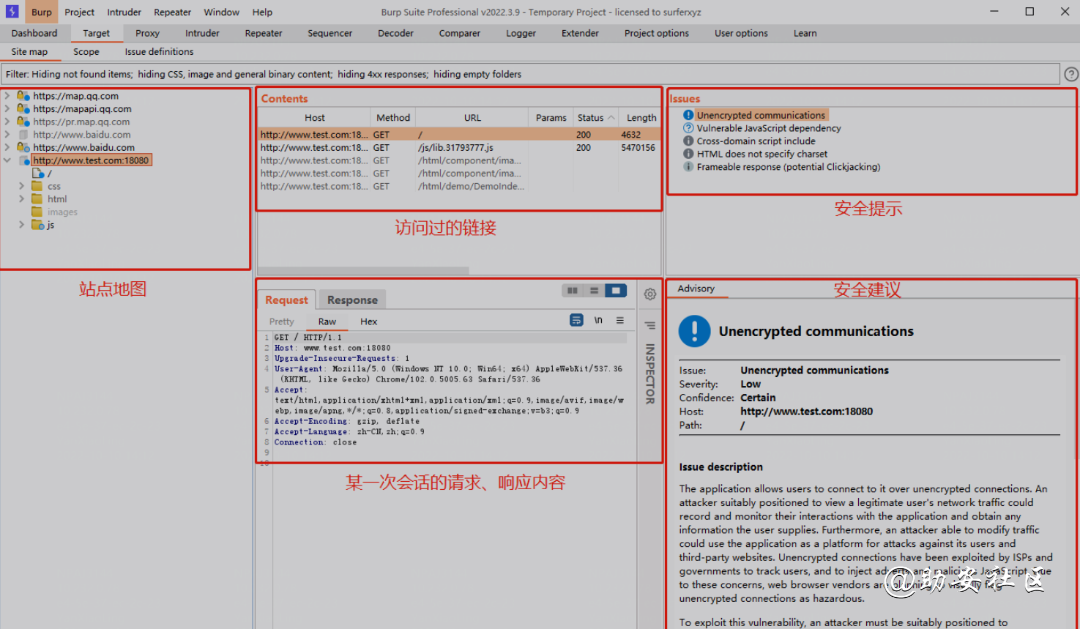Open the Help menu
Image resolution: width=1080 pixels, height=629 pixels.
pos(262,12)
